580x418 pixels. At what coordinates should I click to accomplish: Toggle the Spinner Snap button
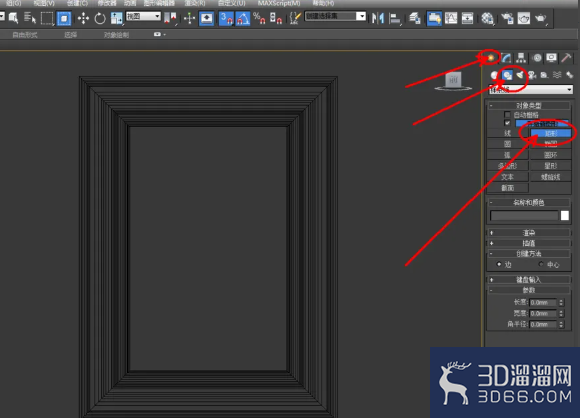pos(276,18)
